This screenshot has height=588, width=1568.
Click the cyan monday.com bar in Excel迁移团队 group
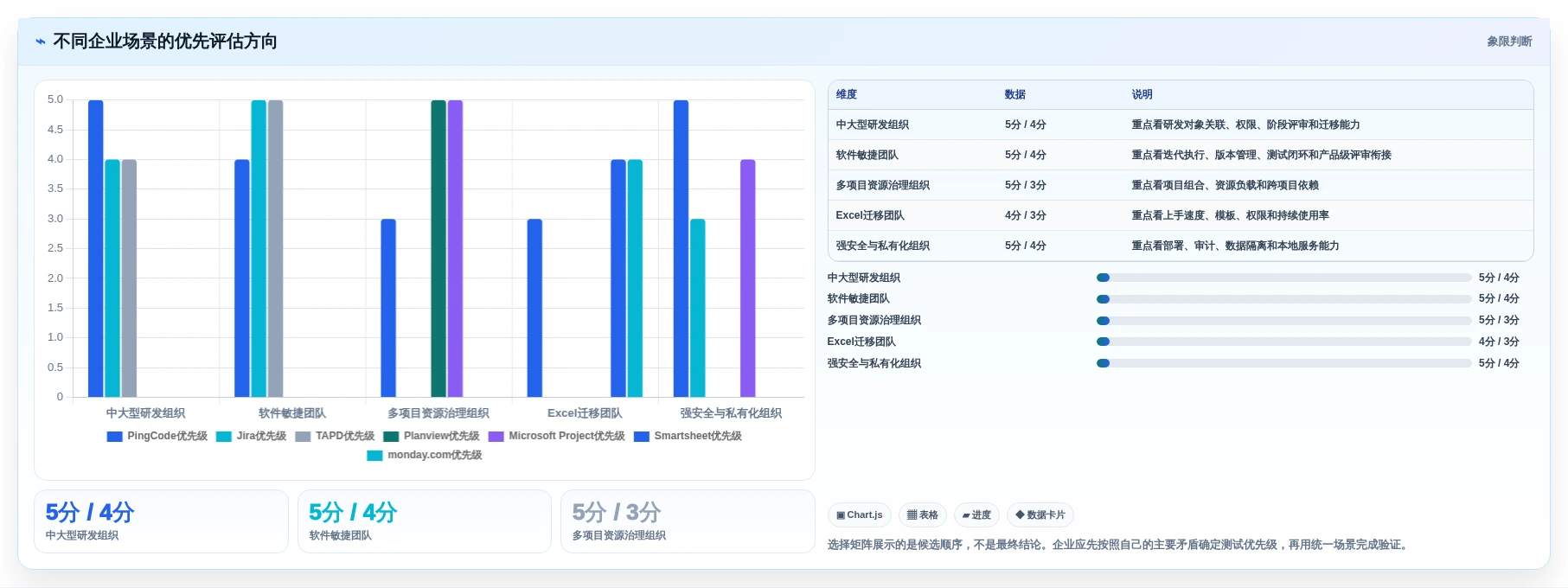point(635,278)
